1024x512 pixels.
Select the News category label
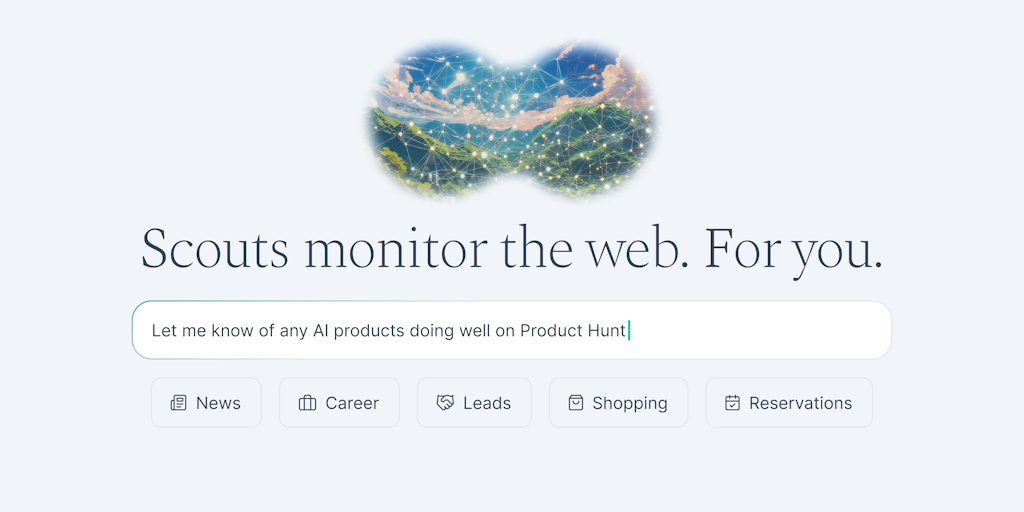(218, 403)
